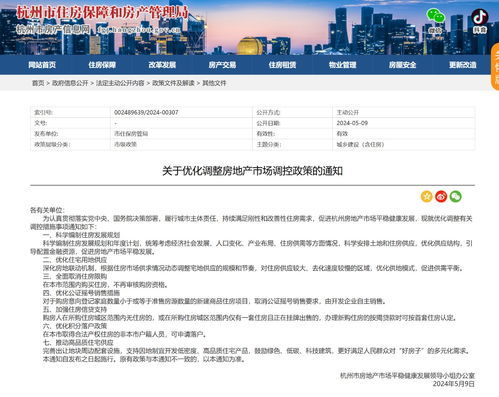Click heading 一、科学编制住房发展规划
The image size is (499, 397).
click(81, 235)
